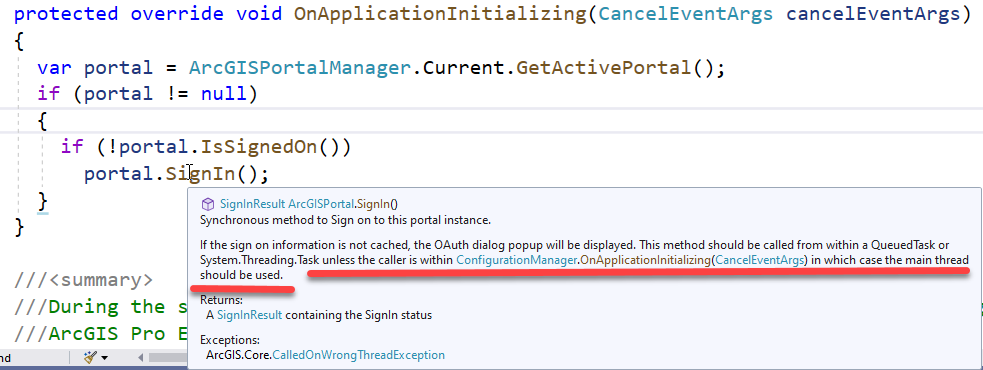Click OnApplicationInitializing link in tooltip description
This screenshot has height=370, width=983.
646,260
